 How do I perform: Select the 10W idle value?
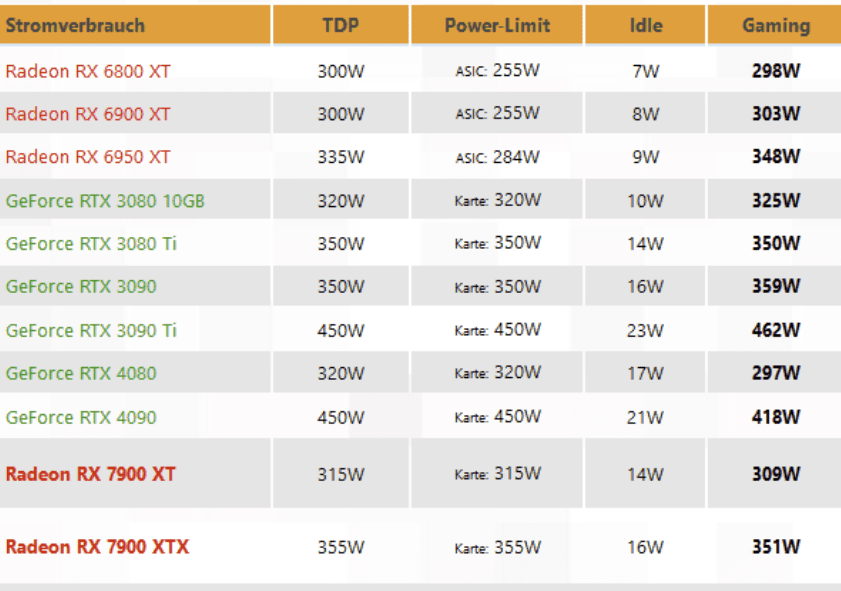pos(646,201)
